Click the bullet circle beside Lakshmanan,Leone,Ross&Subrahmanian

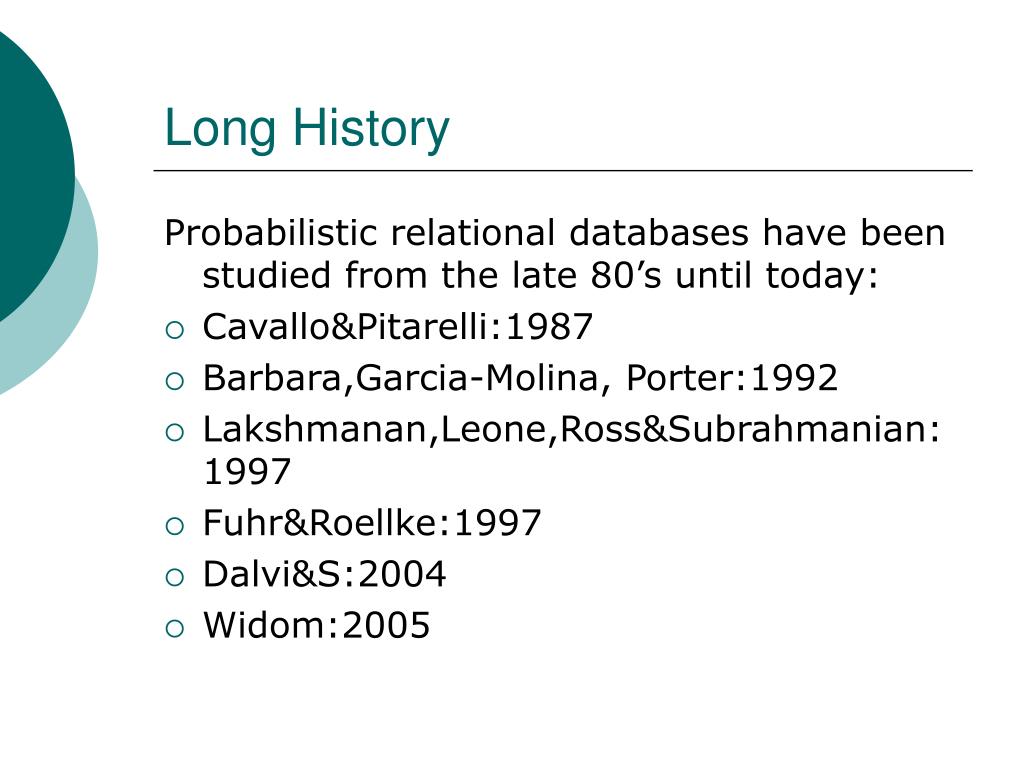175,432
